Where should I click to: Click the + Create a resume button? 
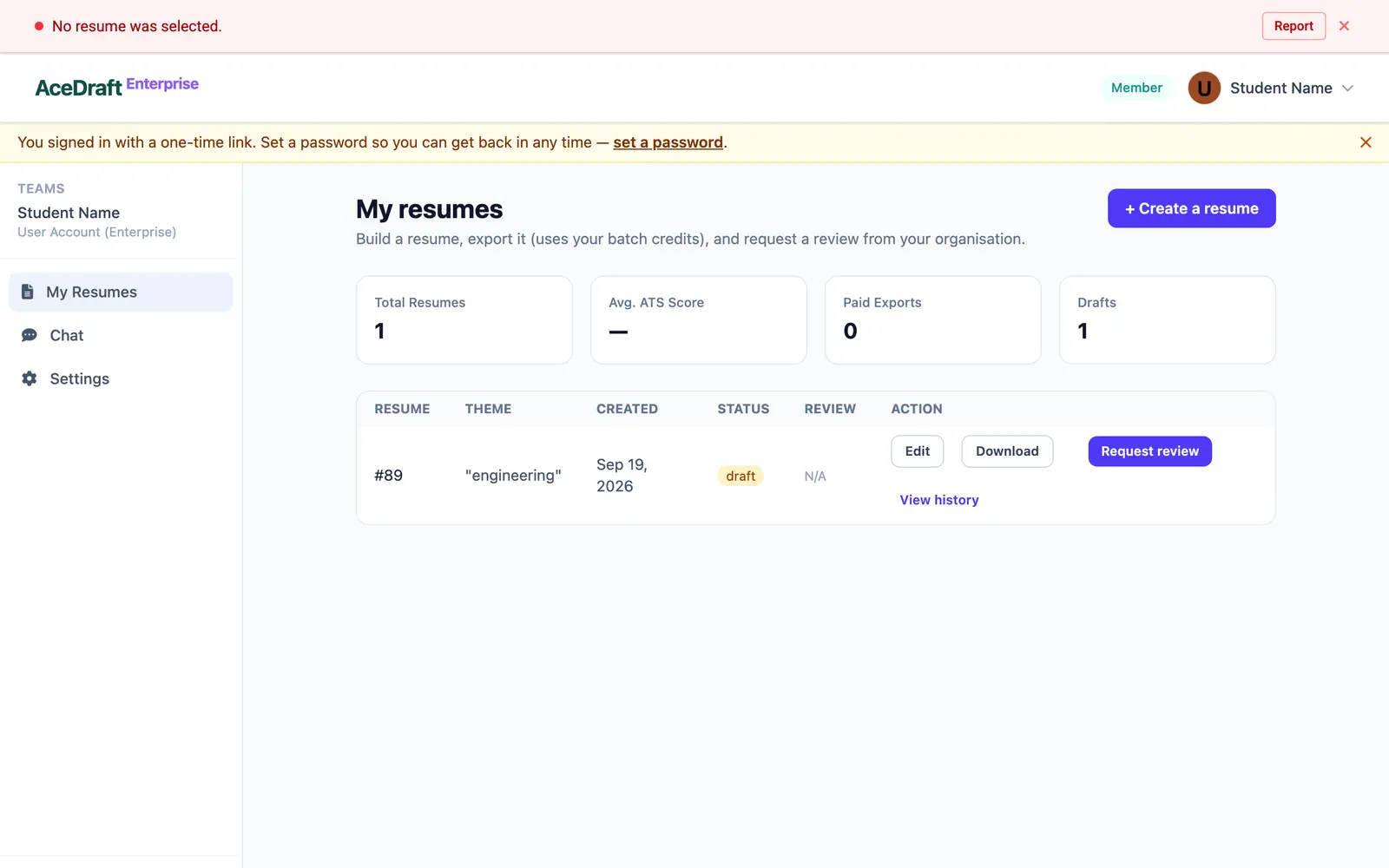(1191, 208)
